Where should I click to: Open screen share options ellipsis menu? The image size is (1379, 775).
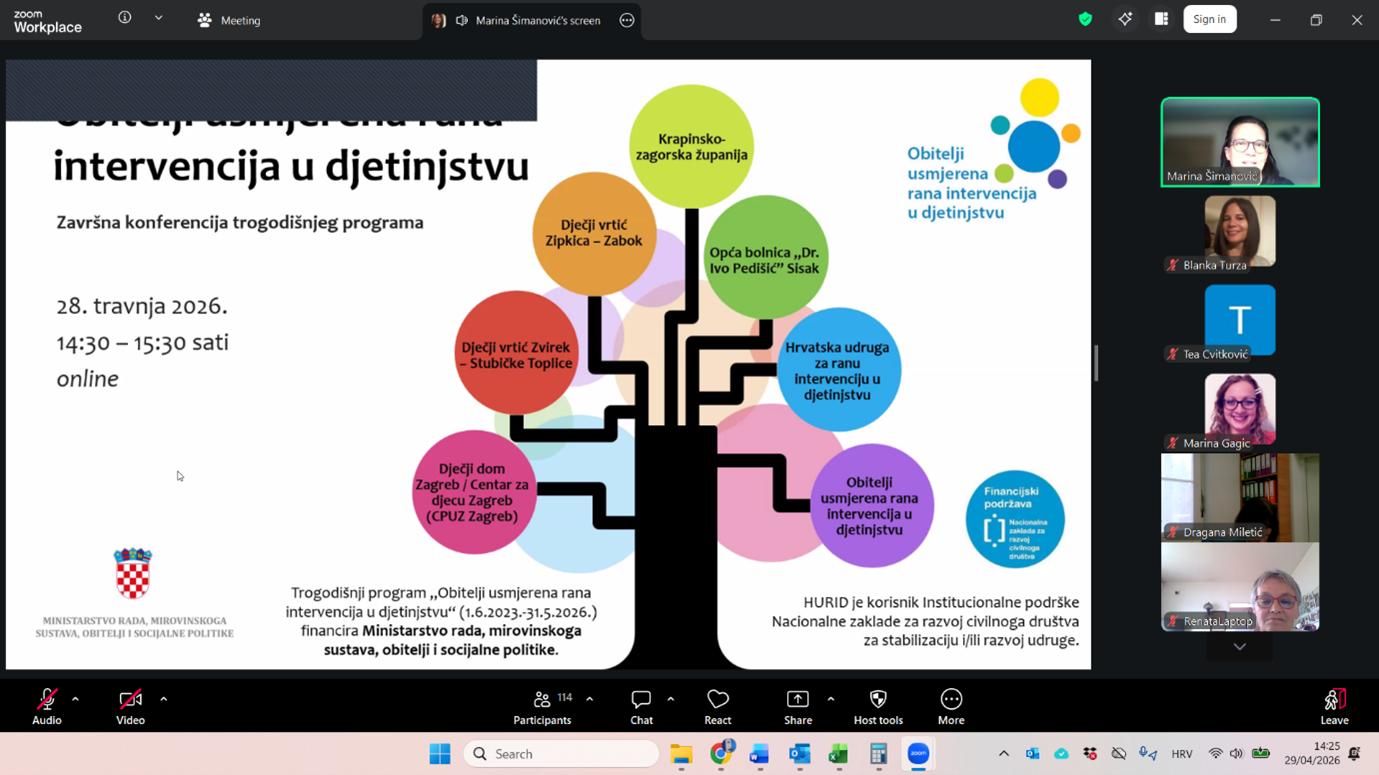point(627,20)
